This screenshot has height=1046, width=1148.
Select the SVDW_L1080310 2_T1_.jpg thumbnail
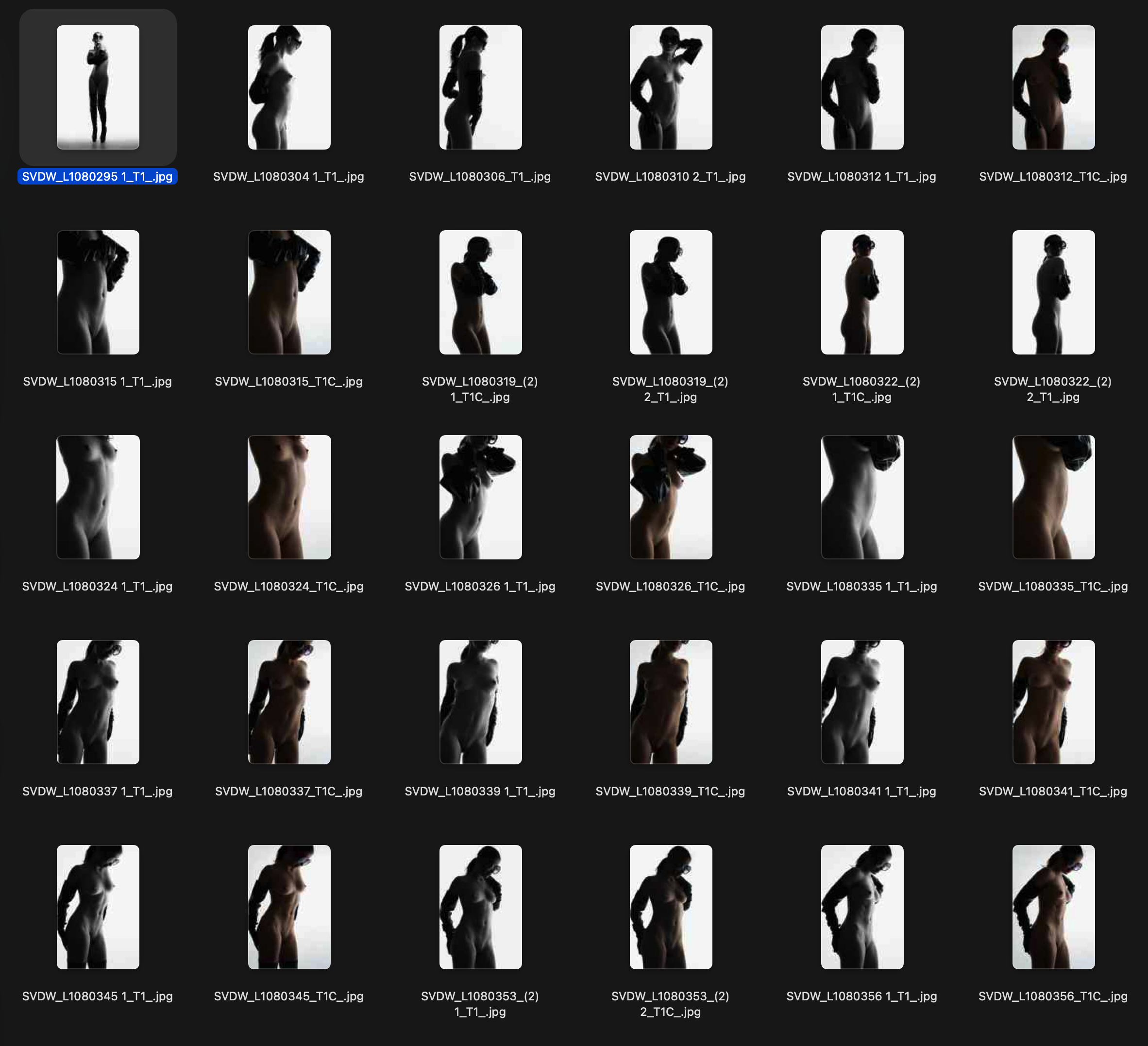click(x=672, y=85)
